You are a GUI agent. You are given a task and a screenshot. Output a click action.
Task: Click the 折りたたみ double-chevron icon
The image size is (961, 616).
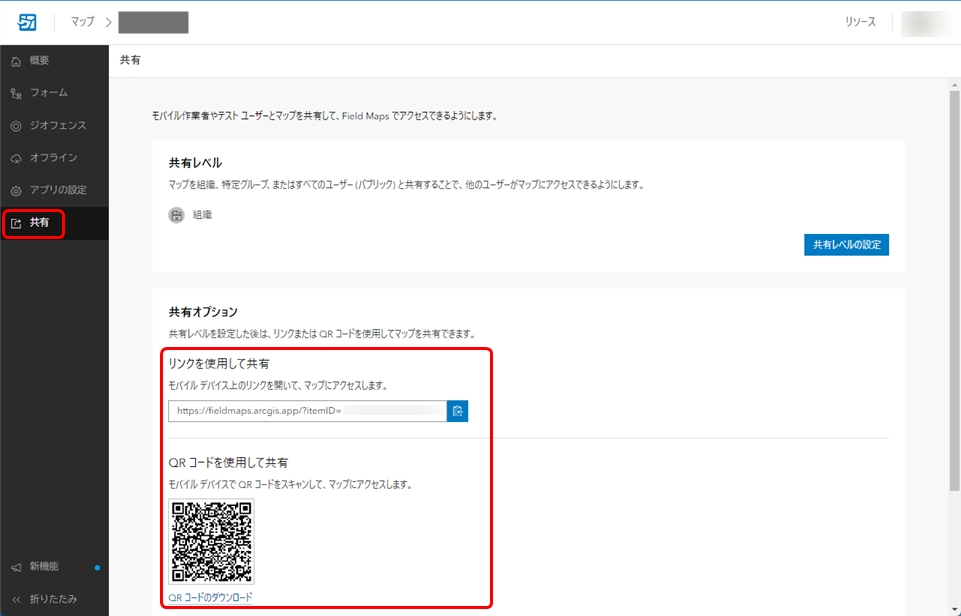tap(16, 600)
